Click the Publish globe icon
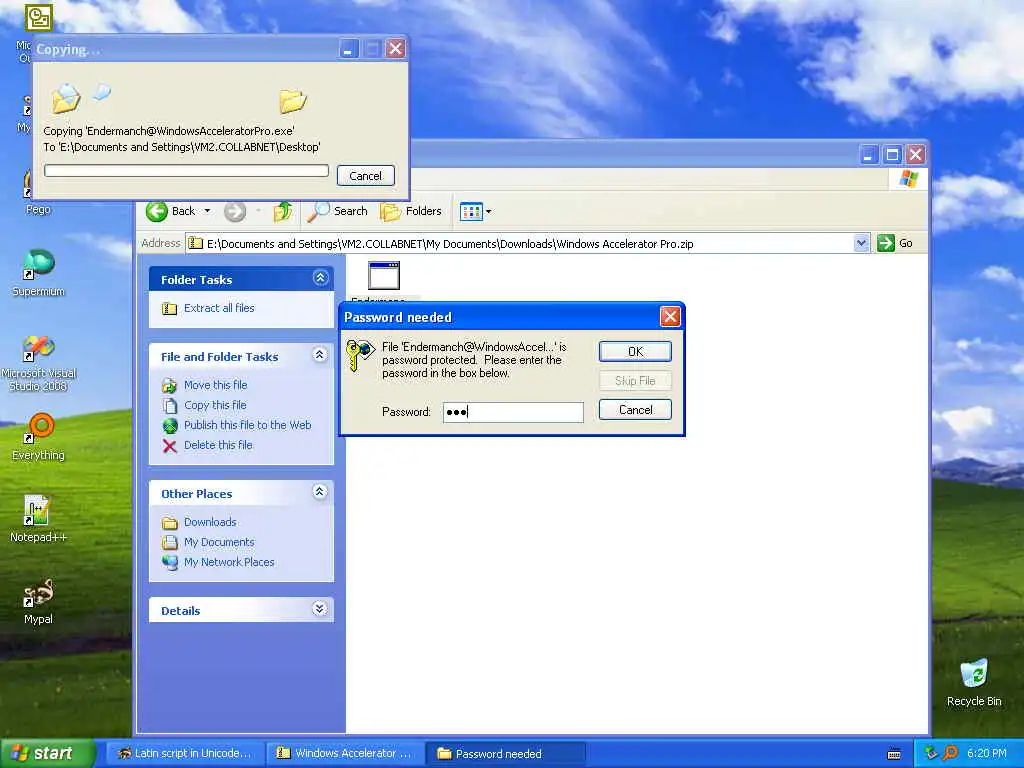1024x768 pixels. [x=170, y=426]
